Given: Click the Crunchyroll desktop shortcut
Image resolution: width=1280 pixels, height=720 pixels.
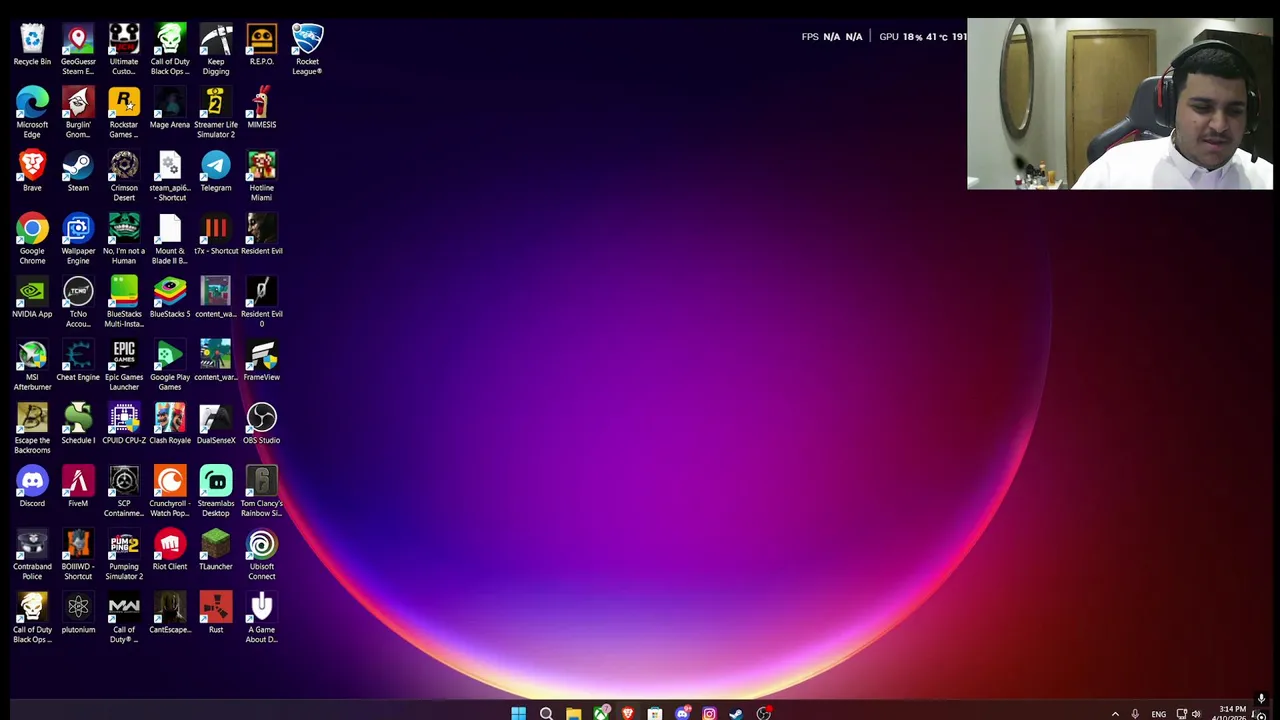Looking at the screenshot, I should [x=170, y=491].
